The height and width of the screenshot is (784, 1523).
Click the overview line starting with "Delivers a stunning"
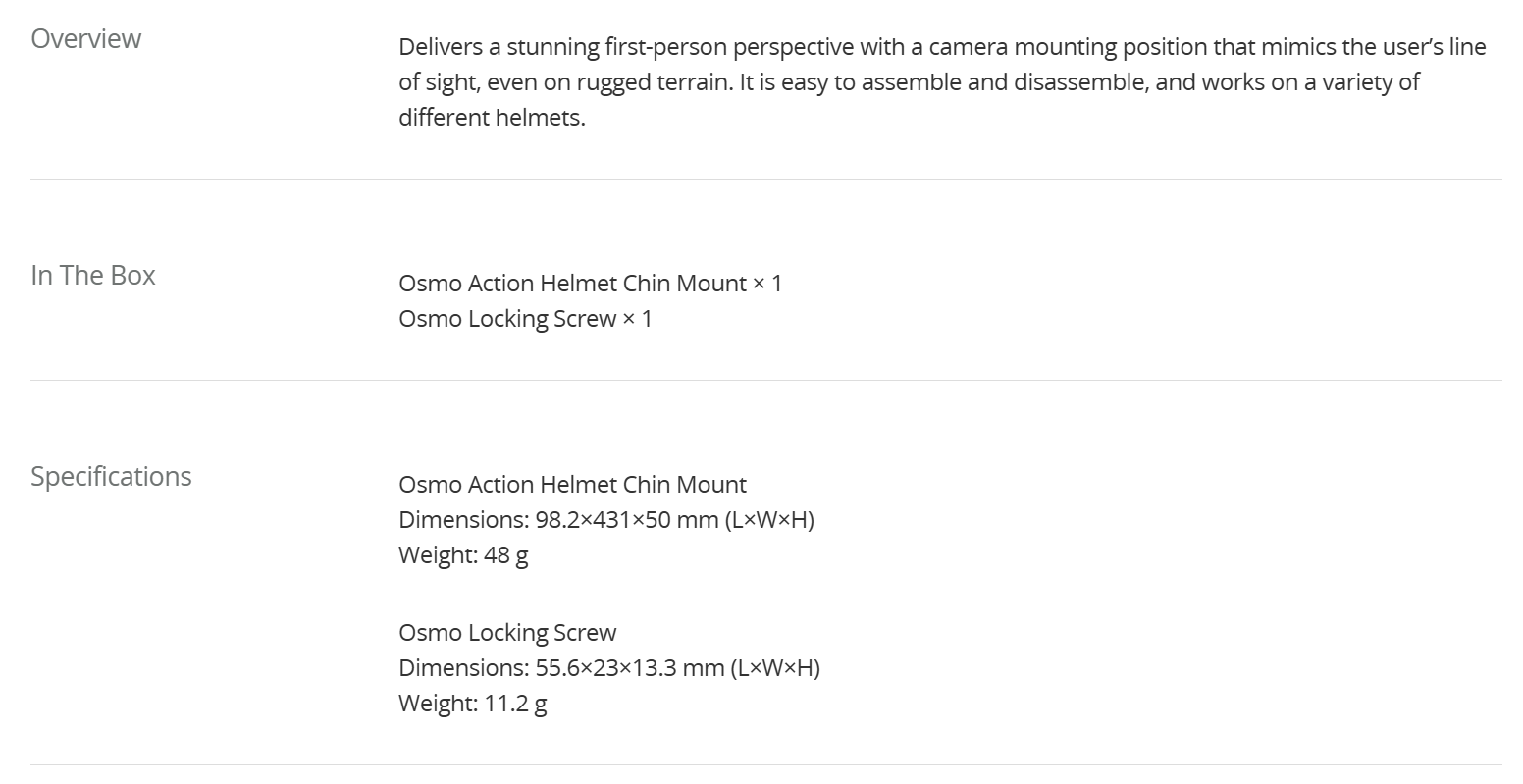coord(941,47)
